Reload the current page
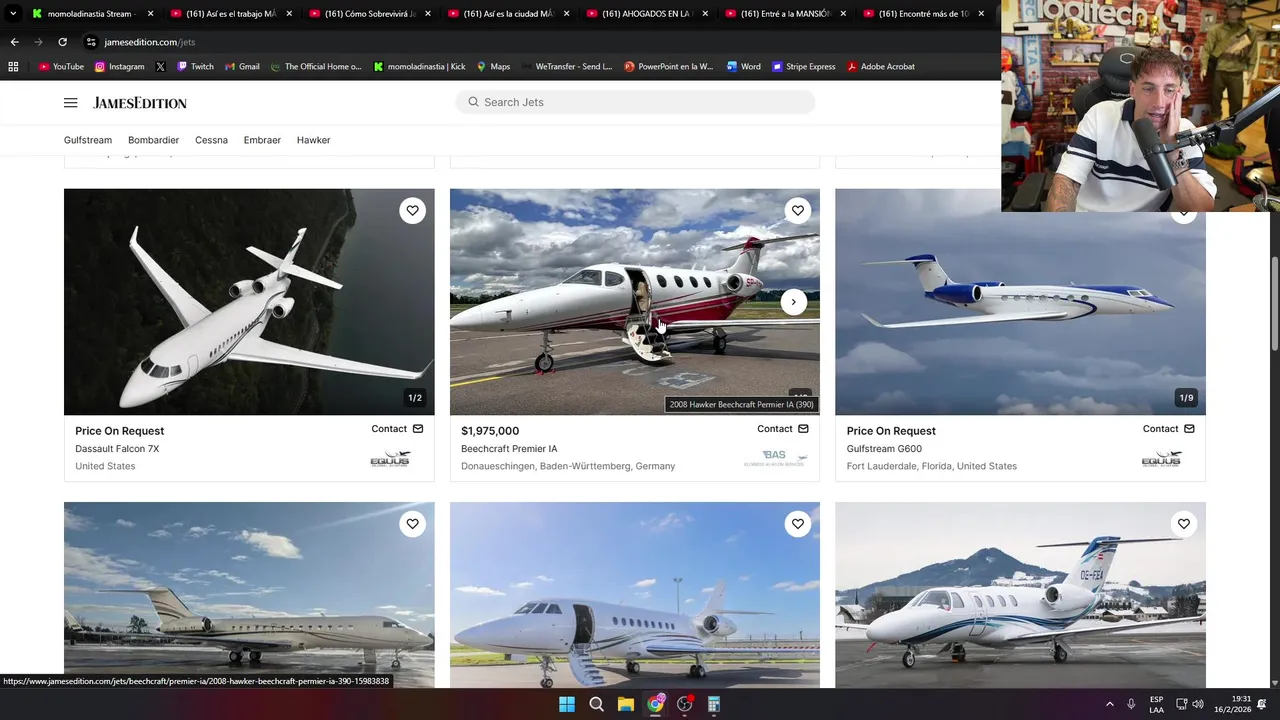 click(x=62, y=42)
